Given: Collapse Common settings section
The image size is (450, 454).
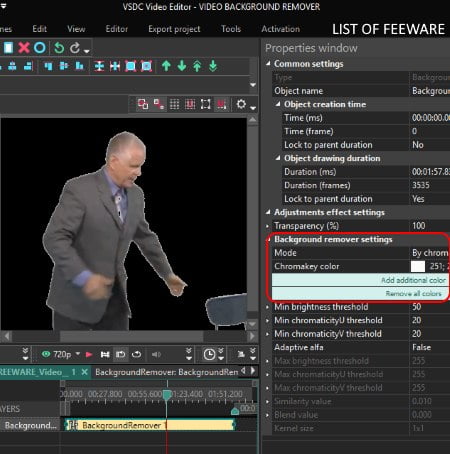Looking at the screenshot, I should pyautogui.click(x=268, y=63).
